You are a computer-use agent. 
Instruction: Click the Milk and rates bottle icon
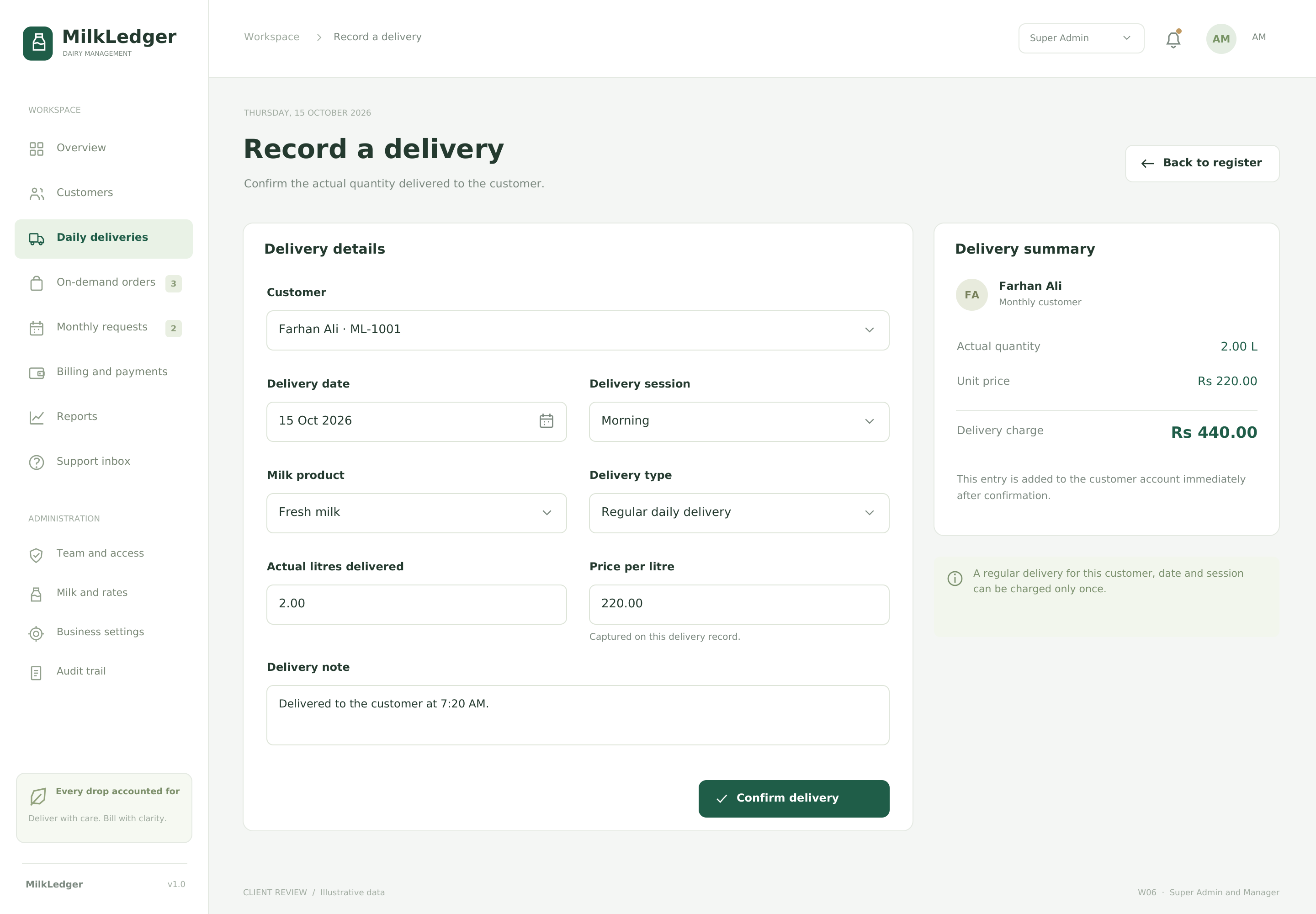coord(36,595)
